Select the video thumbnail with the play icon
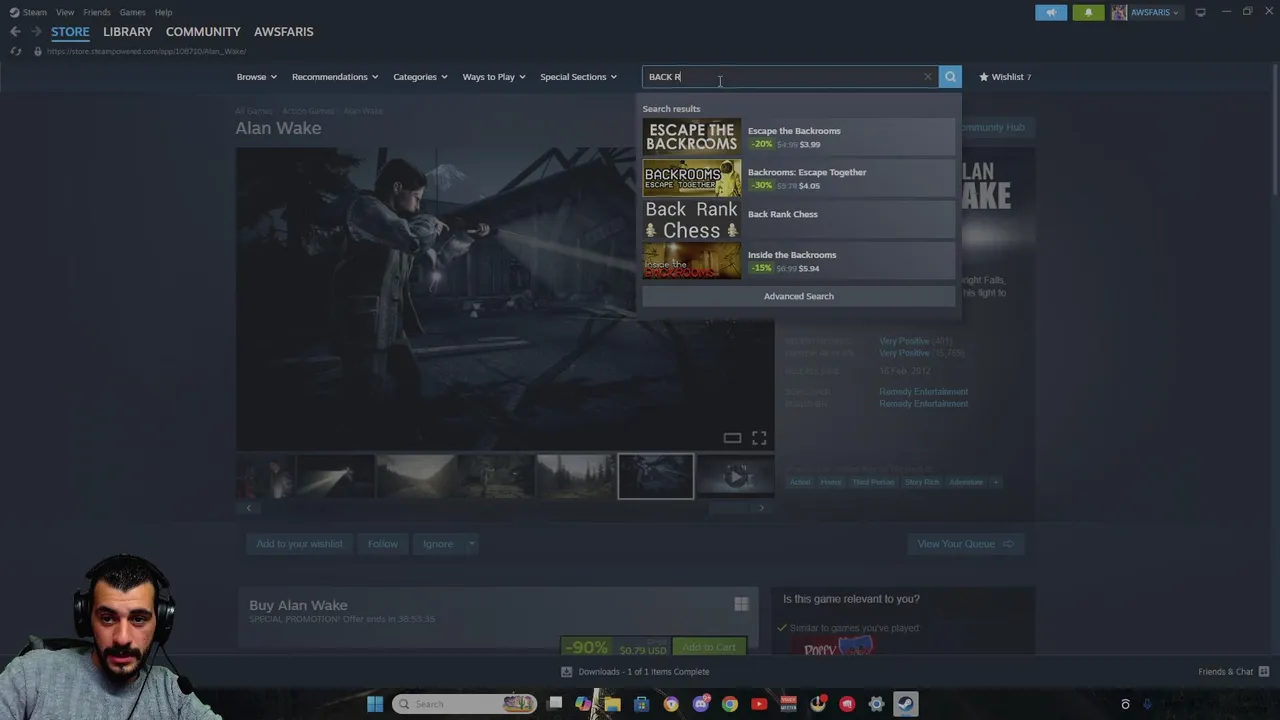This screenshot has height=720, width=1280. pos(736,476)
